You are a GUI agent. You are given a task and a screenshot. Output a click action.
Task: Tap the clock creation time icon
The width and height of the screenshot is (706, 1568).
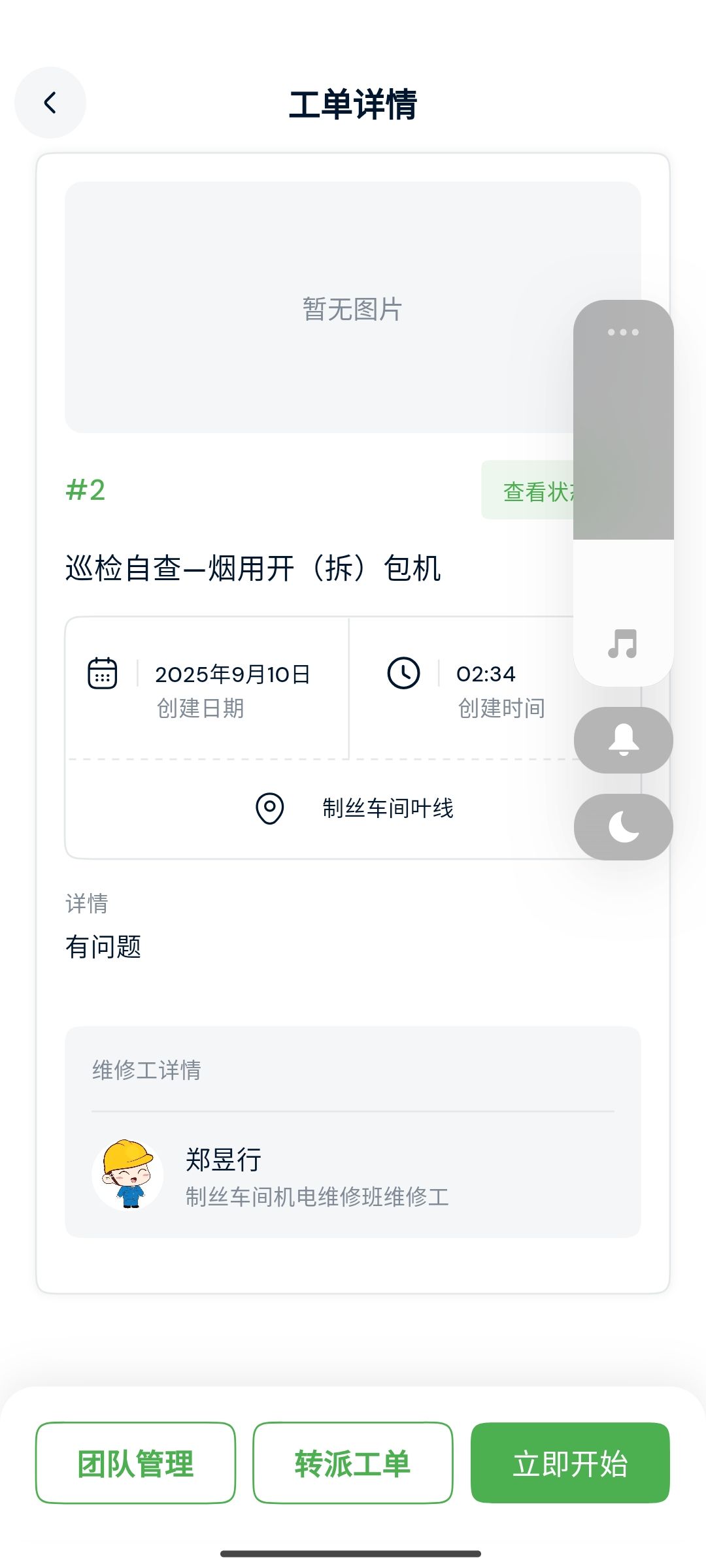pyautogui.click(x=403, y=674)
